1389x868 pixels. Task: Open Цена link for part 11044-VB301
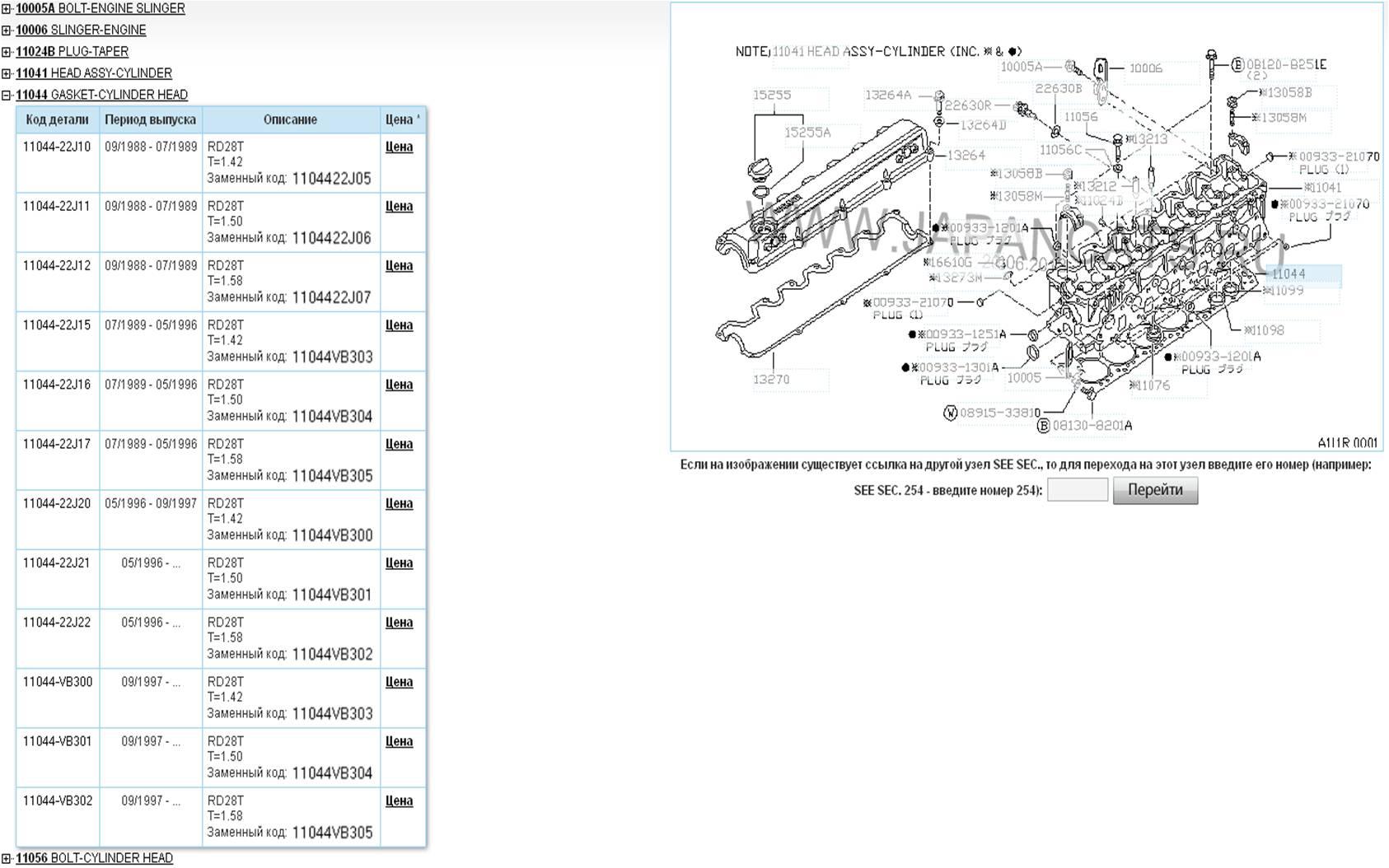point(399,740)
